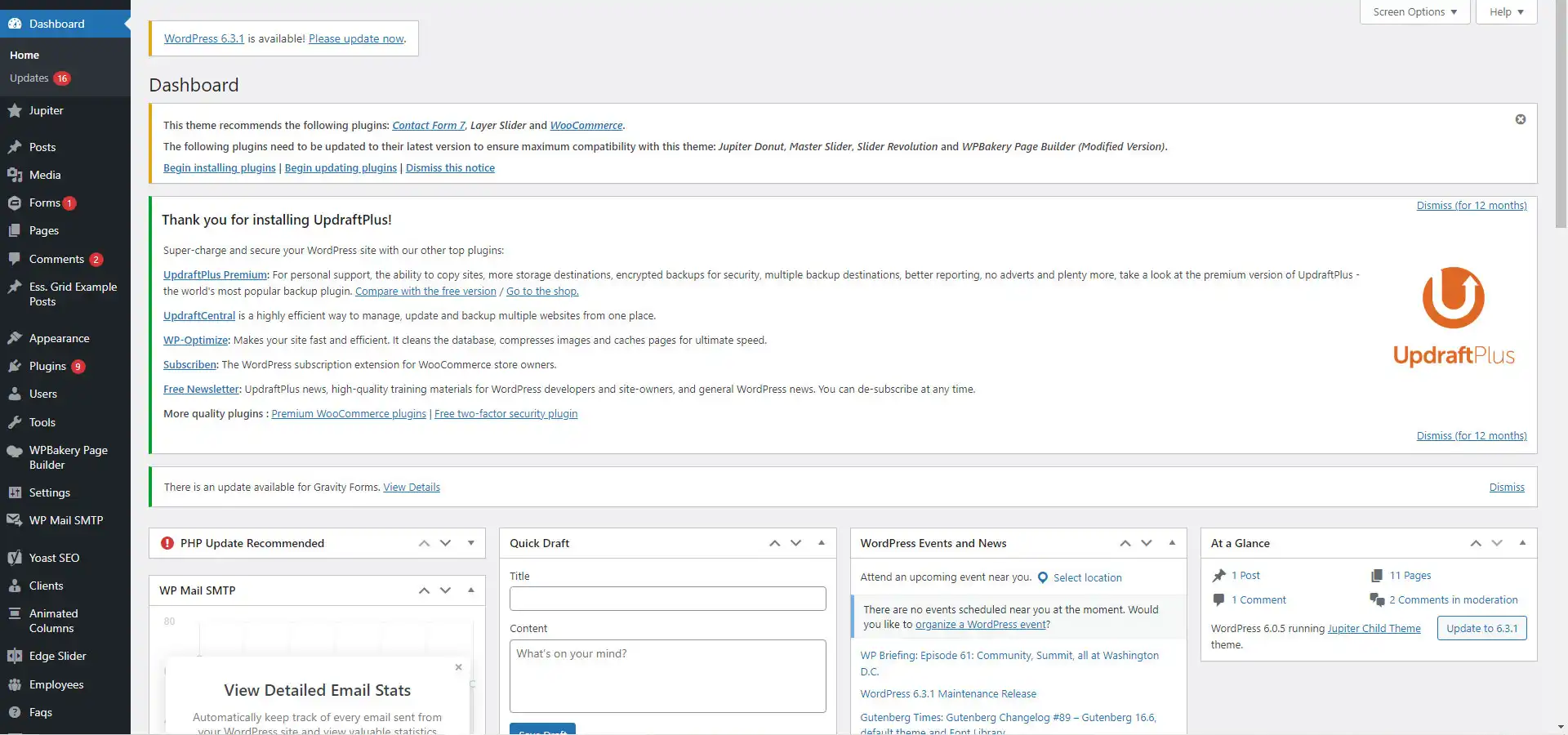Collapse the At a Glance panel

(1522, 543)
